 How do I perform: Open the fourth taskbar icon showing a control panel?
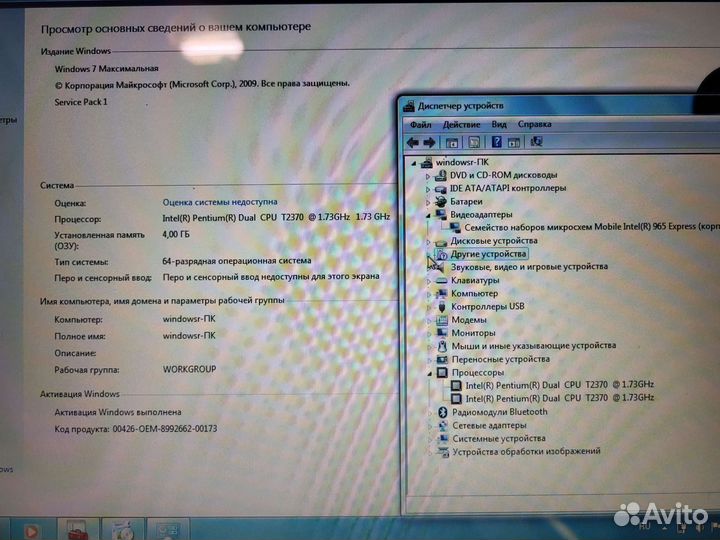tap(167, 530)
